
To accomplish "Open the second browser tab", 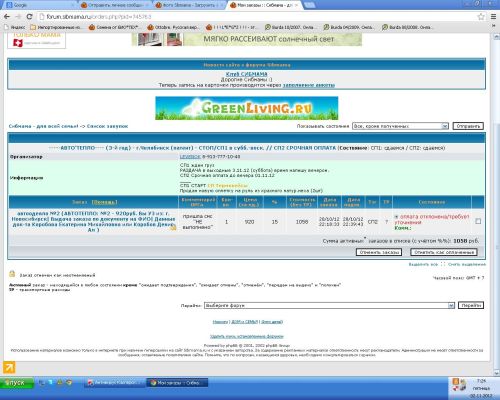I will (115, 5).
